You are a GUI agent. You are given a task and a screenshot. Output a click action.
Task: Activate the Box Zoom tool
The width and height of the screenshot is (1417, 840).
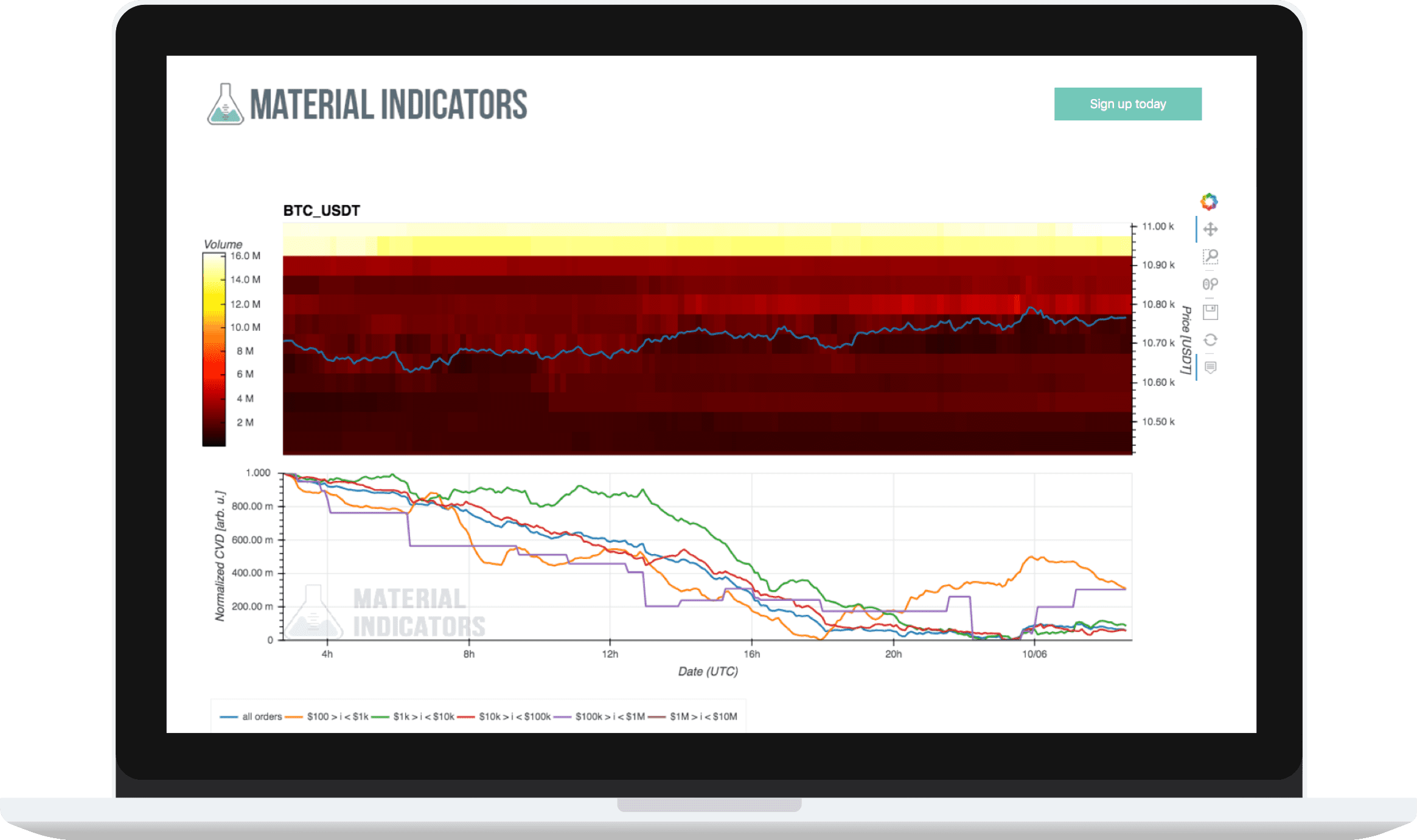(x=1210, y=257)
